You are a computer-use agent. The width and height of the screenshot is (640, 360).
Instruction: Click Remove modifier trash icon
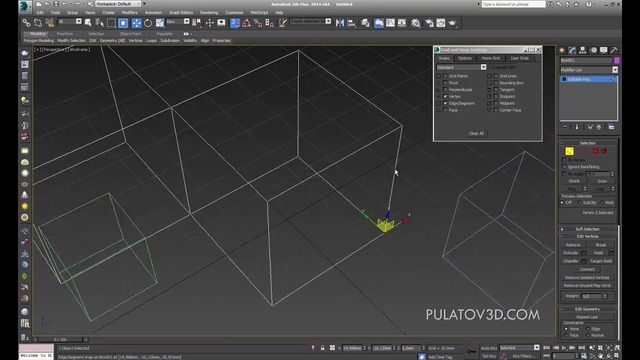click(x=599, y=127)
